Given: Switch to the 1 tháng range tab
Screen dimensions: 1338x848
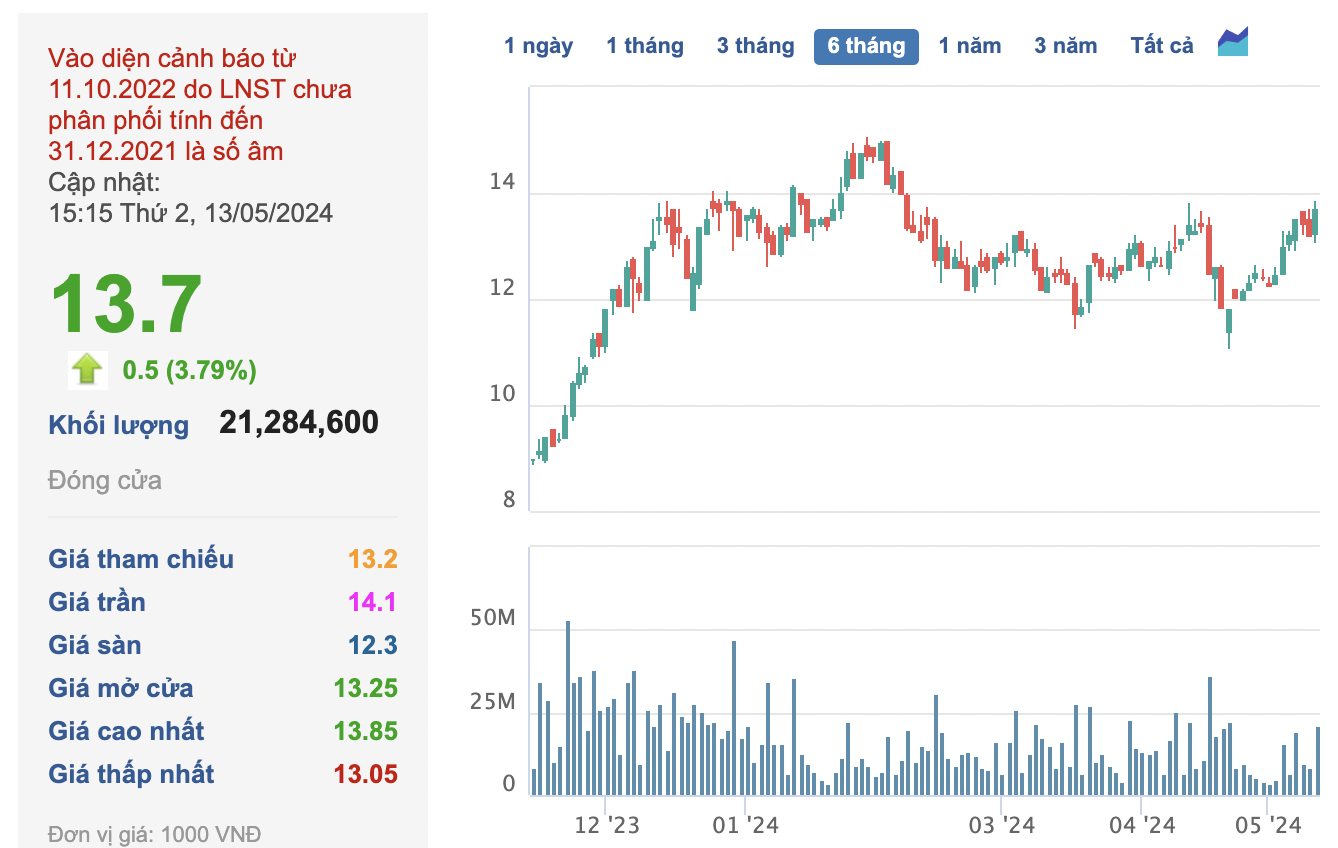Looking at the screenshot, I should tap(645, 46).
